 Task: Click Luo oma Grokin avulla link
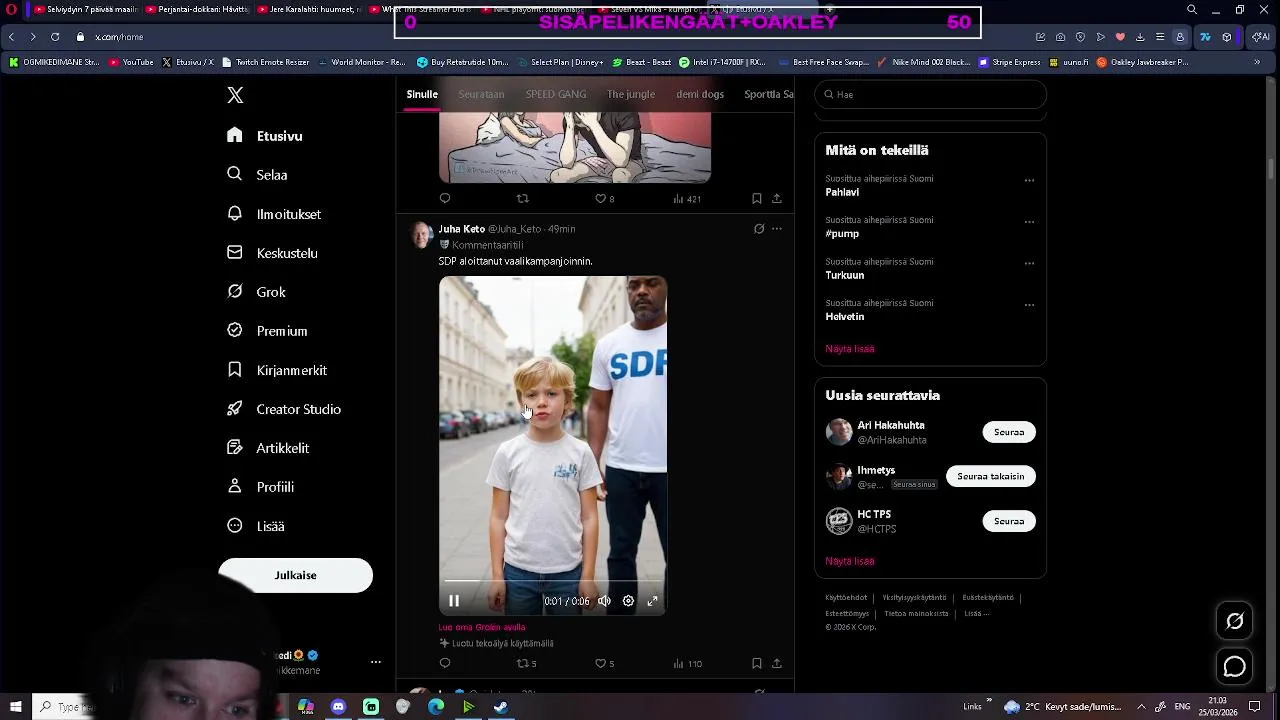[x=481, y=627]
